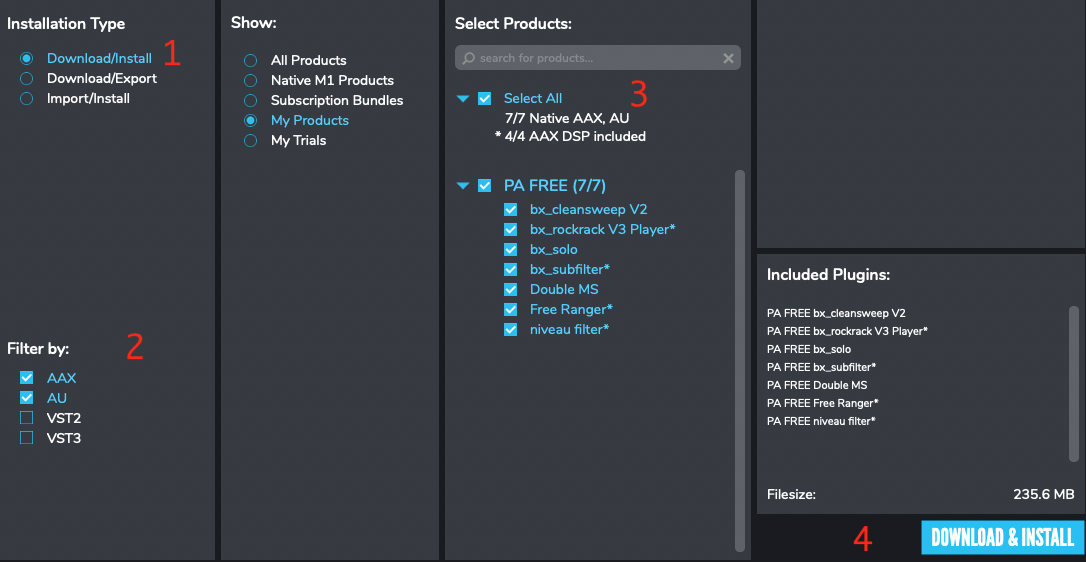The height and width of the screenshot is (562, 1086).
Task: Uncheck Double MS product
Action: coord(511,289)
